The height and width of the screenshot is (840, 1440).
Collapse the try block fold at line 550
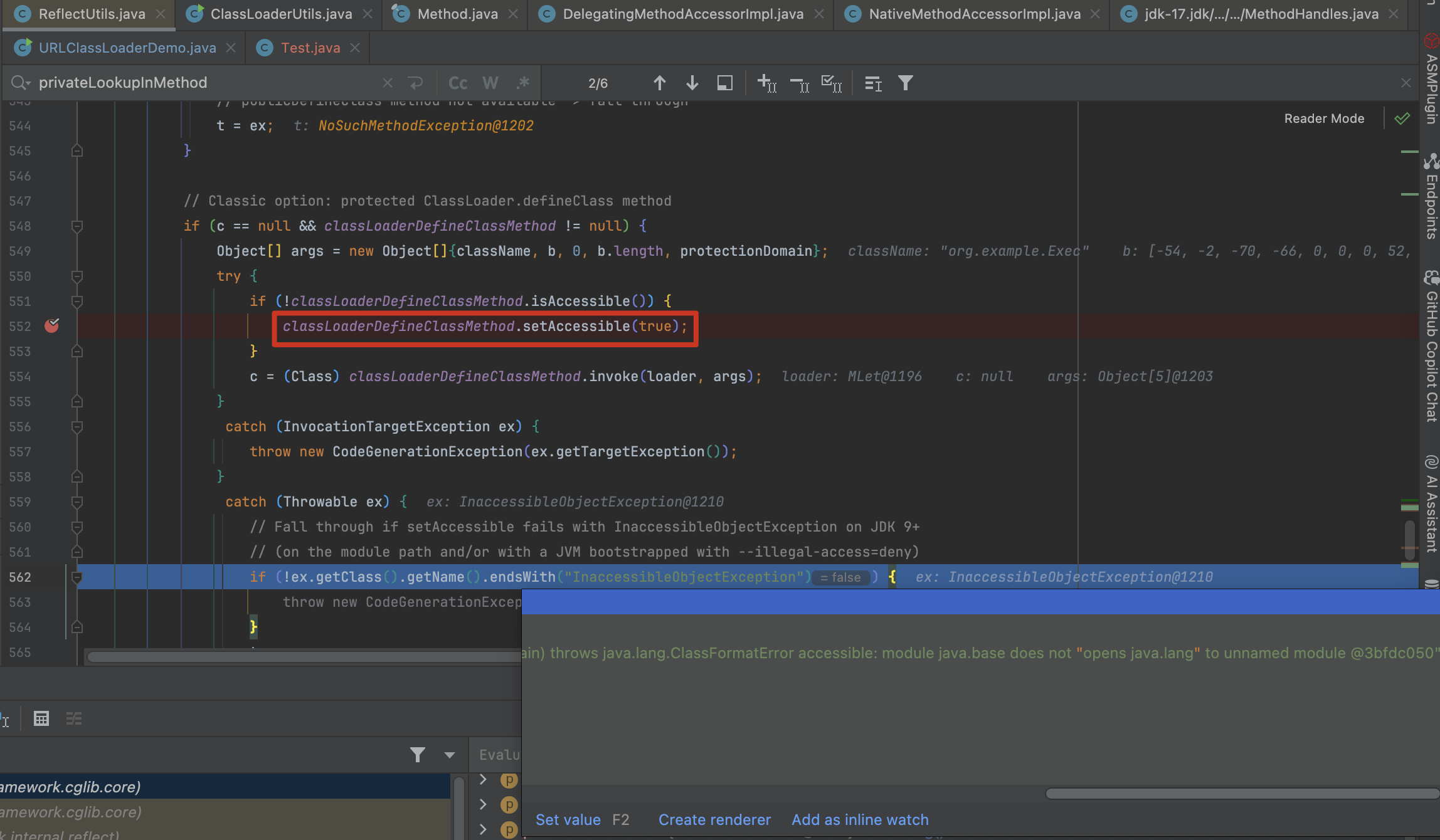click(x=77, y=276)
